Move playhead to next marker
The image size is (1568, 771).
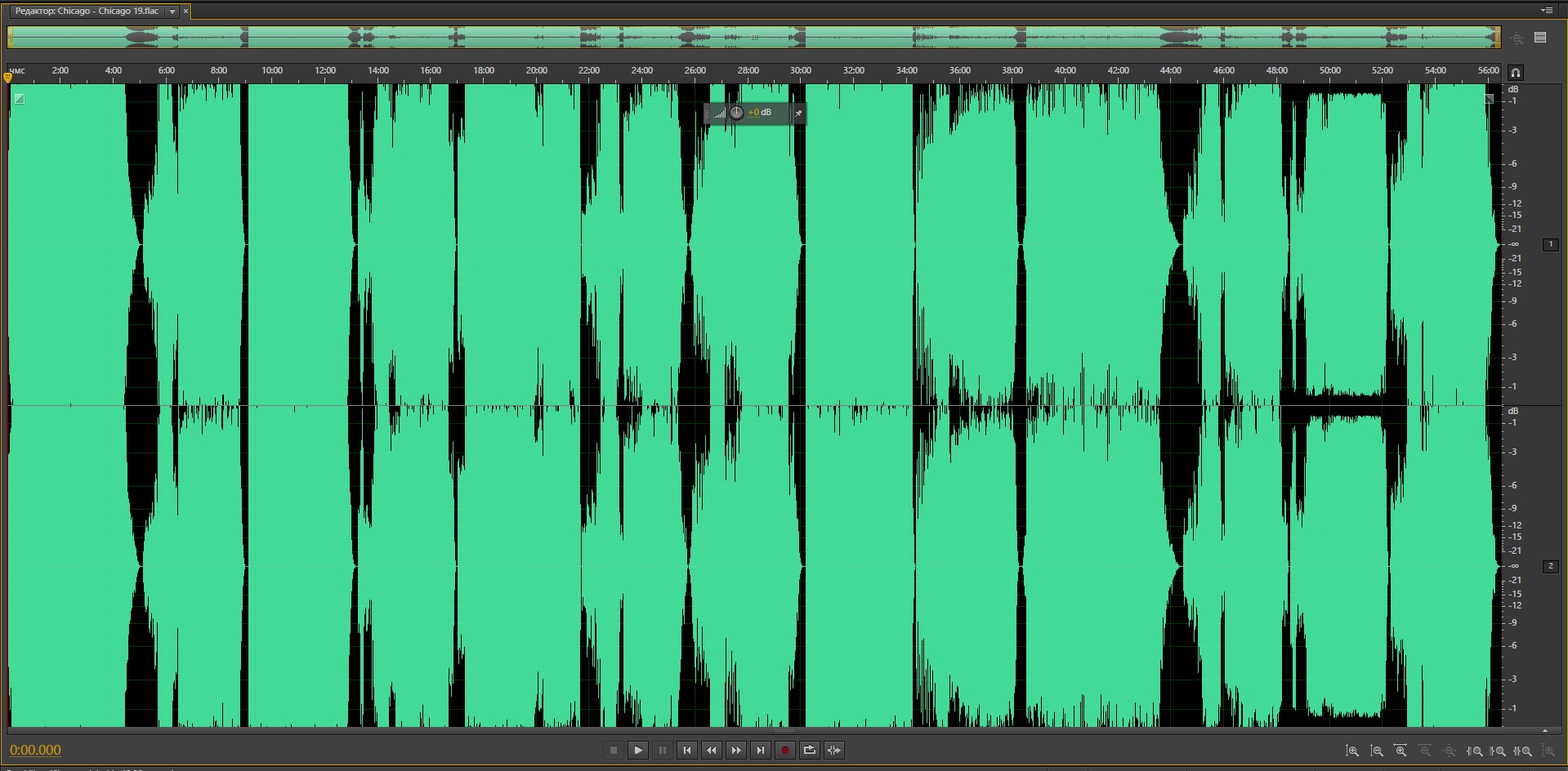tap(760, 751)
